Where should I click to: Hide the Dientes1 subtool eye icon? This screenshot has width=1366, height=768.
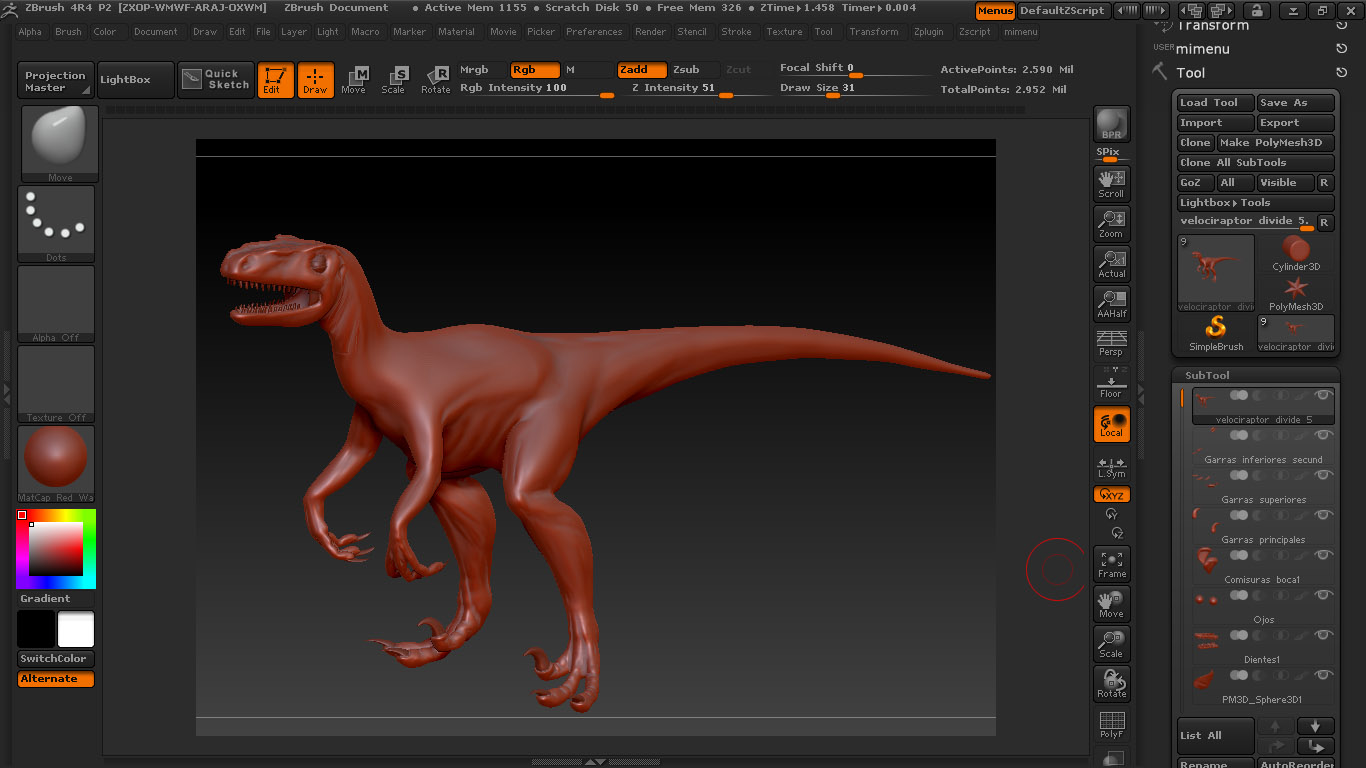point(1323,636)
